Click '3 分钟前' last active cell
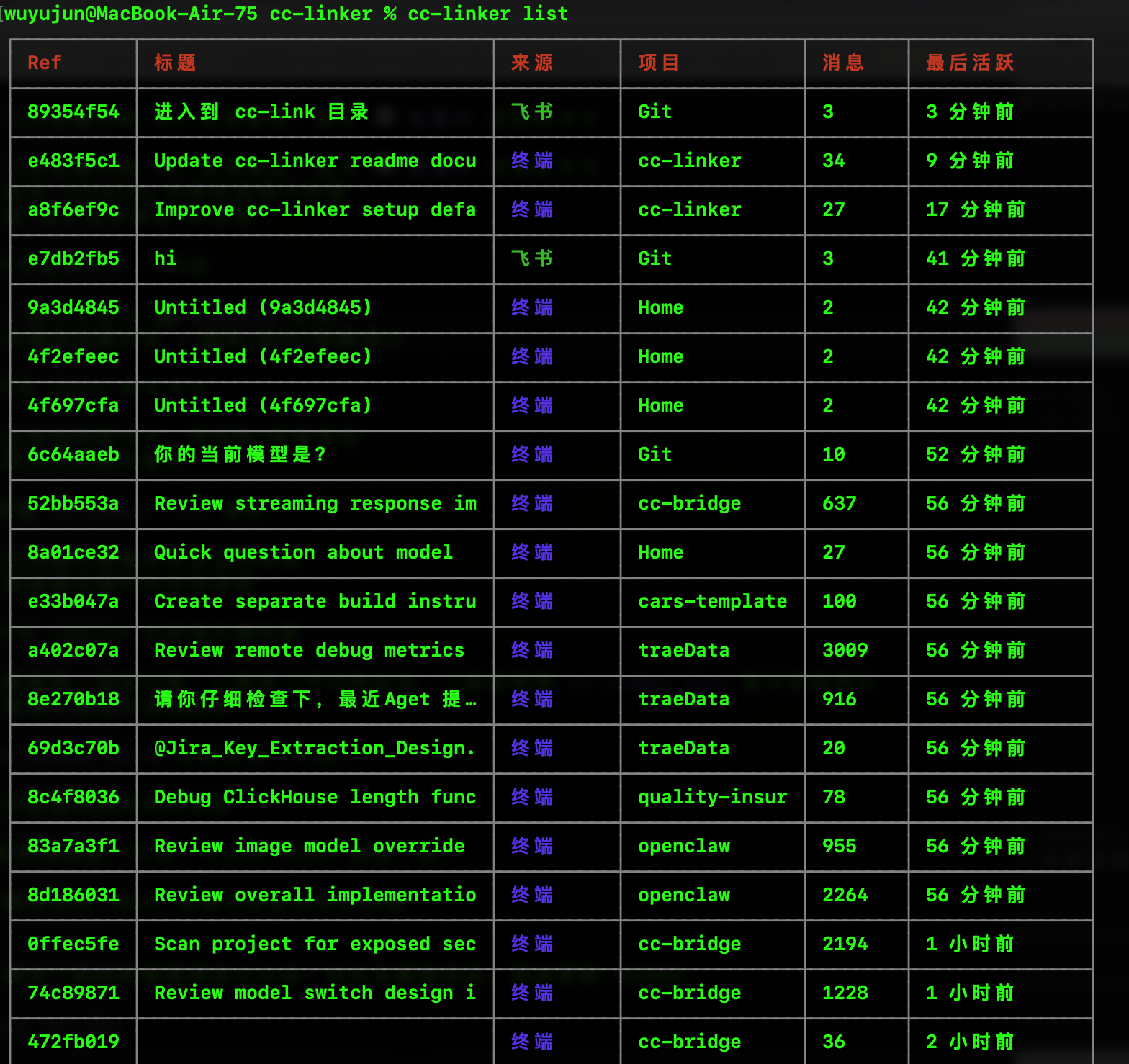The width and height of the screenshot is (1129, 1064). 970,112
